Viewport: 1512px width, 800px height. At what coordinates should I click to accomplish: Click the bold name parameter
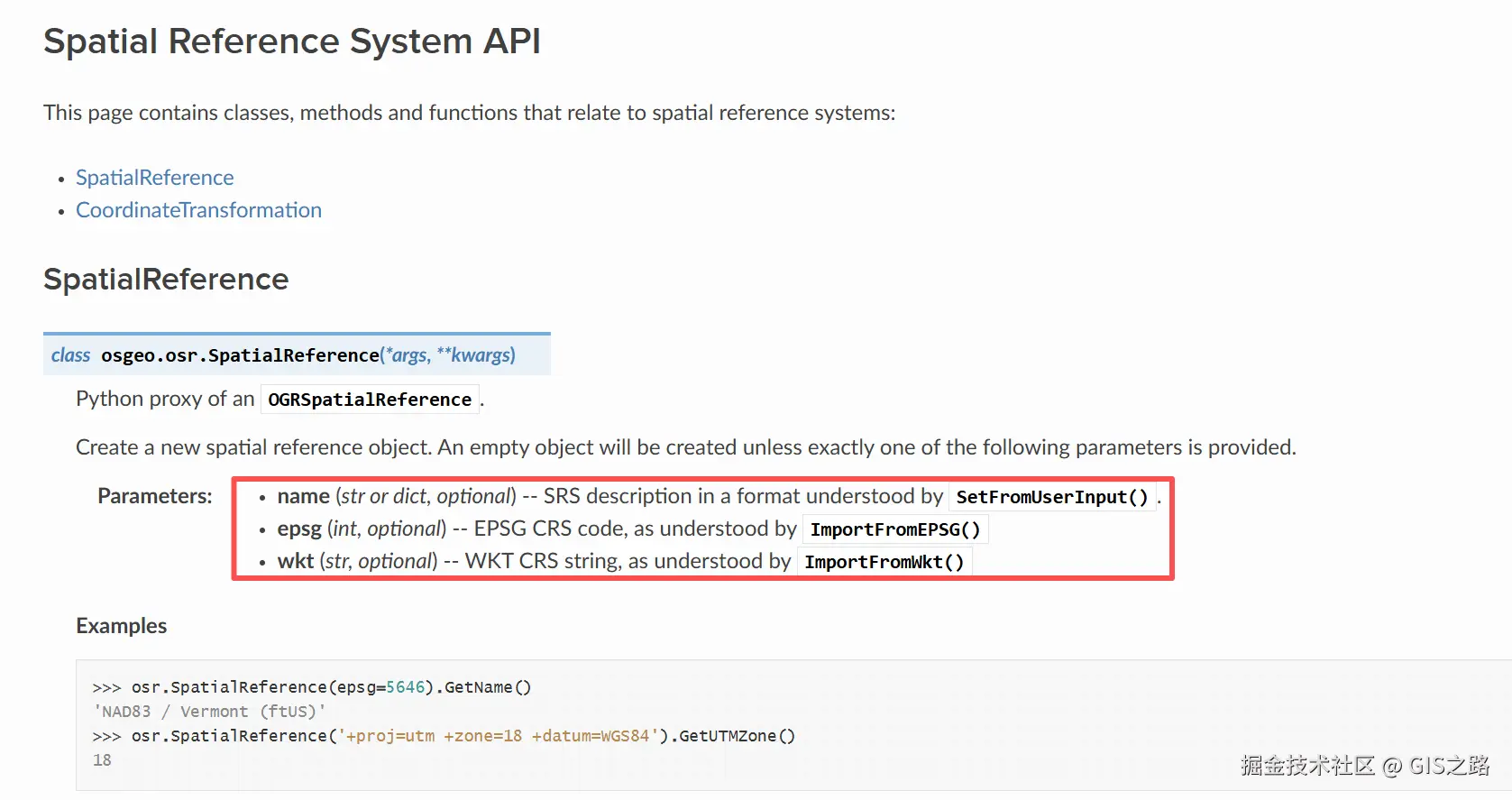[x=303, y=496]
